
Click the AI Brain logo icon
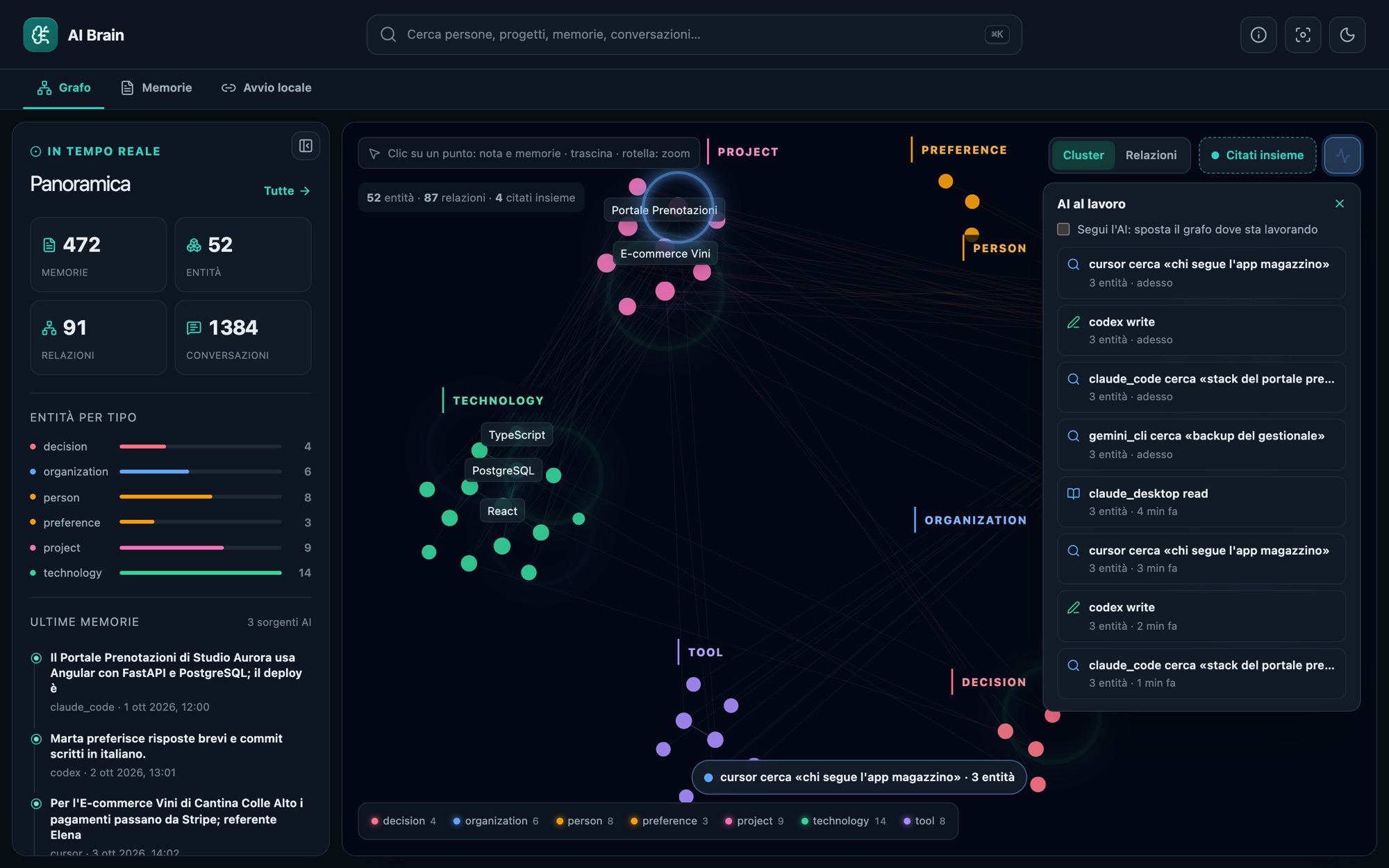click(x=40, y=35)
